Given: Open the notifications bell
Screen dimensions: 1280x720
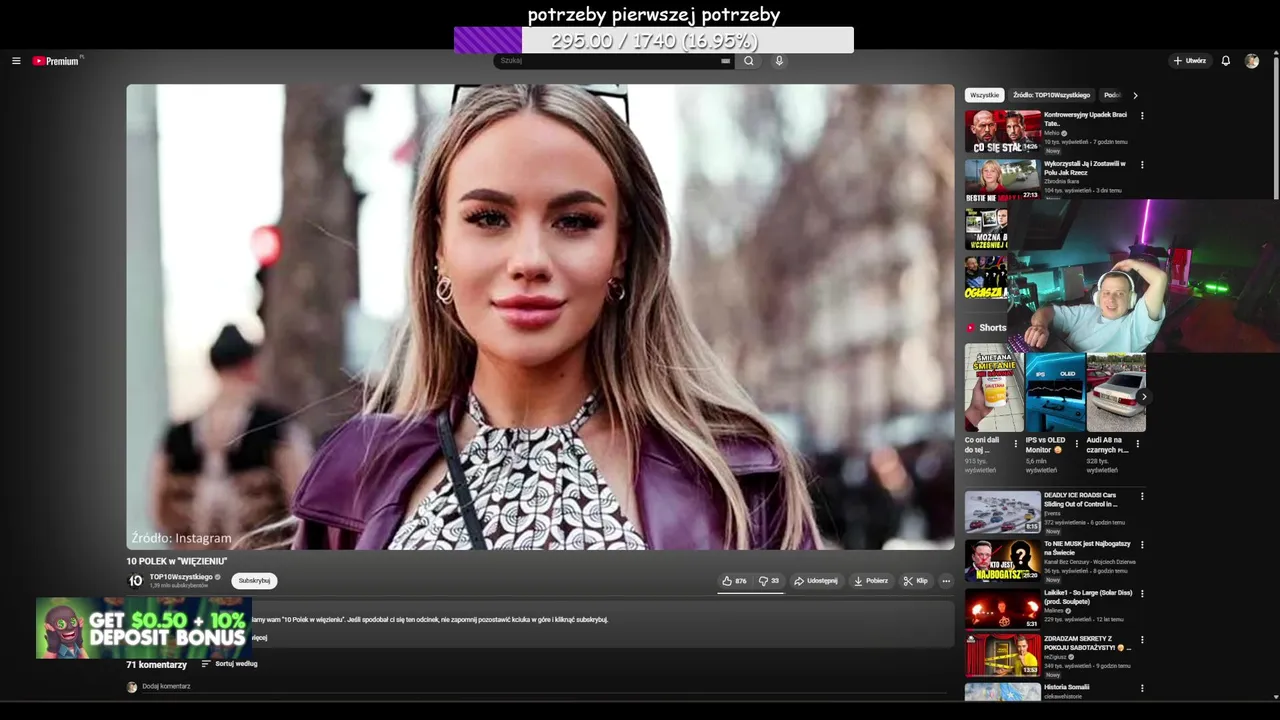Looking at the screenshot, I should pos(1226,61).
